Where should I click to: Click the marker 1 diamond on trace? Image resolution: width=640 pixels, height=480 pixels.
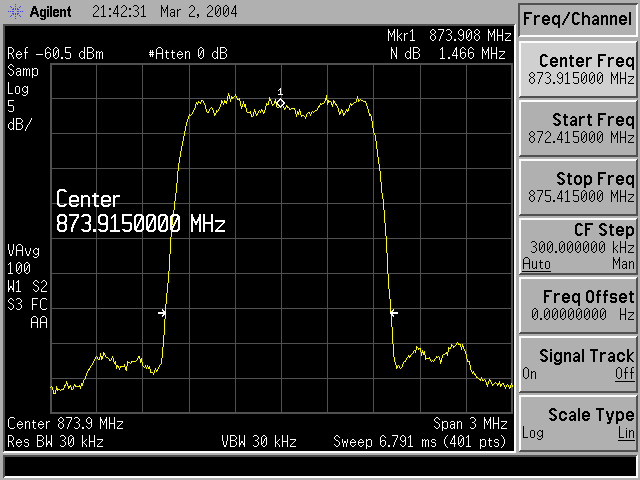280,103
